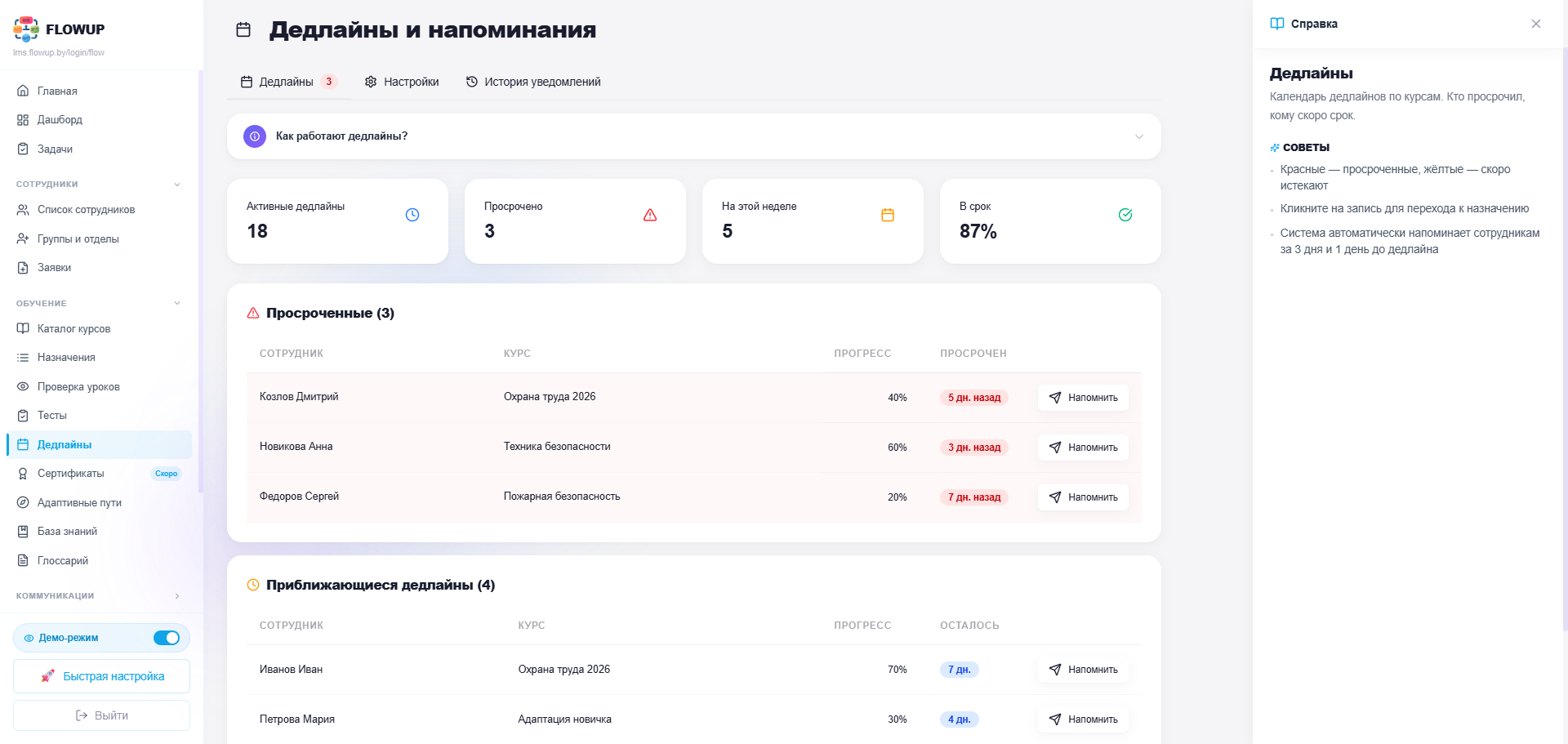Viewport: 1568px width, 744px height.
Task: Remind Петрова Мария with Напомнить
Action: (1083, 719)
